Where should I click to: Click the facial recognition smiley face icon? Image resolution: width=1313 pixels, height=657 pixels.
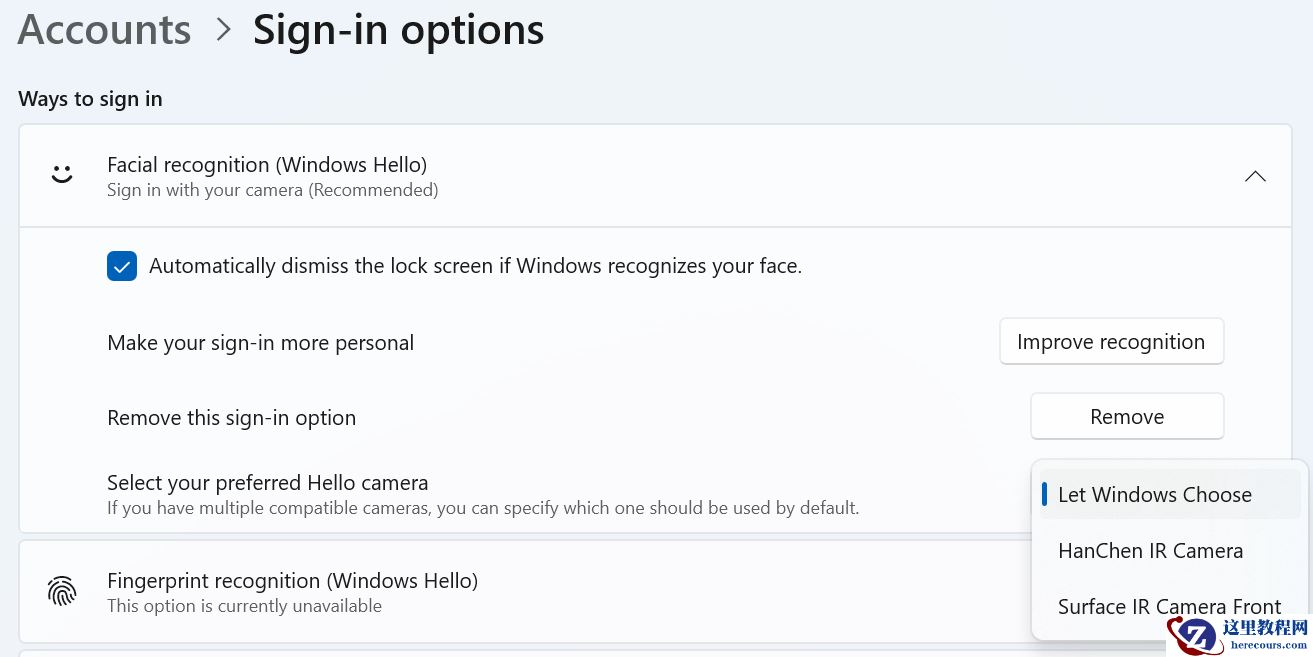point(62,173)
